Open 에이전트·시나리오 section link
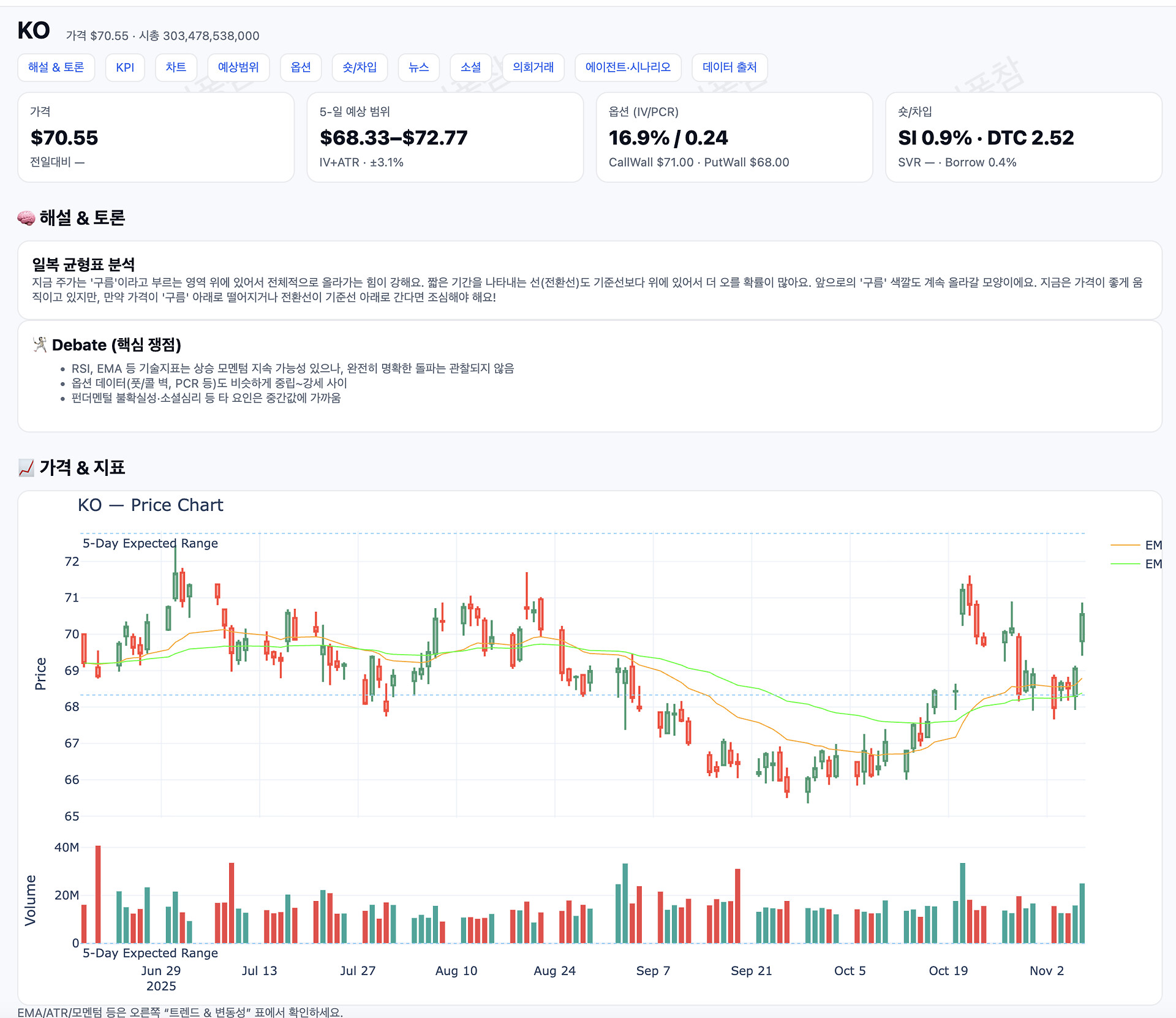Screen dimensions: 1176x1018 point(628,67)
